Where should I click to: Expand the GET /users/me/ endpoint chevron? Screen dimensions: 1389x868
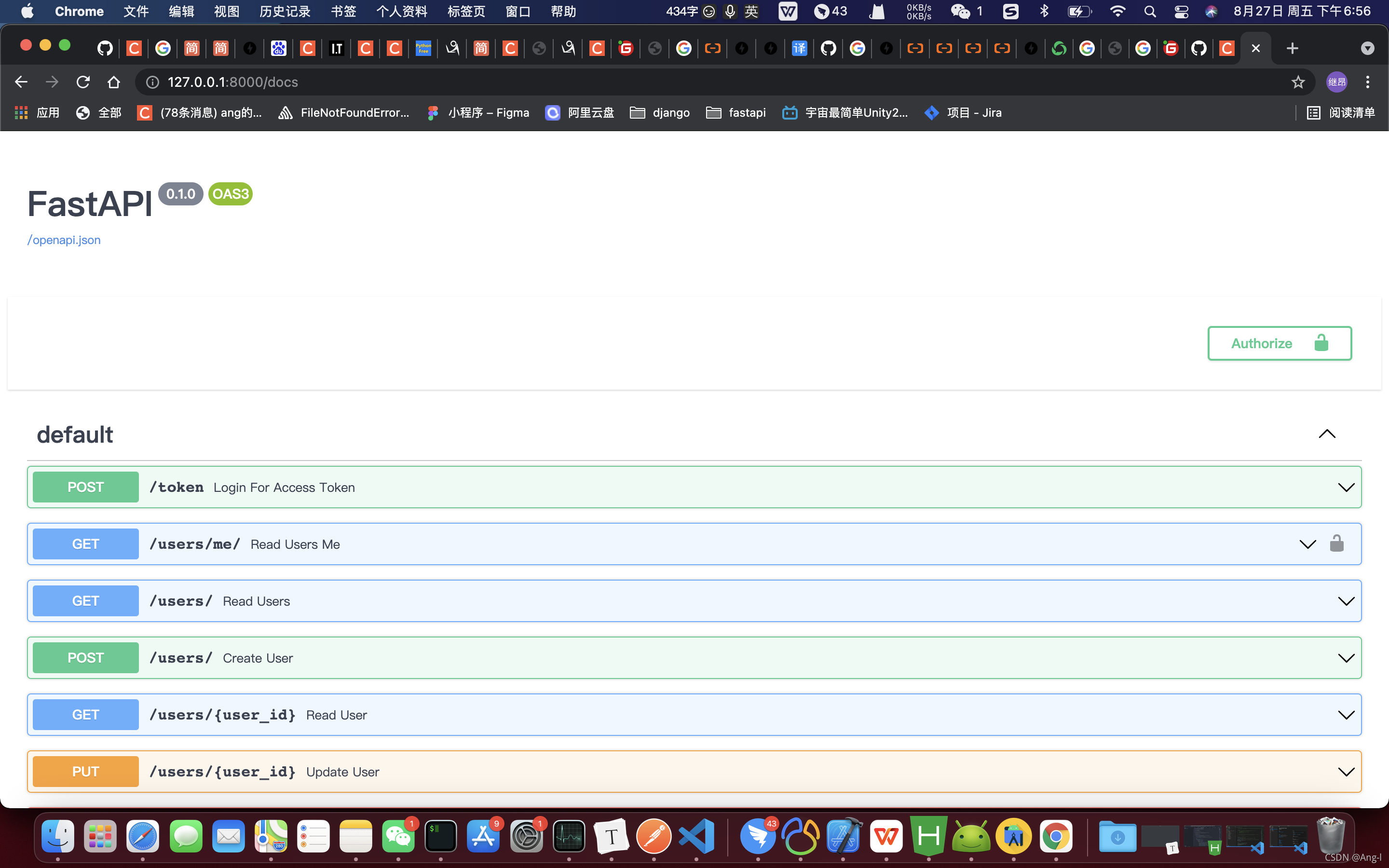(x=1307, y=544)
